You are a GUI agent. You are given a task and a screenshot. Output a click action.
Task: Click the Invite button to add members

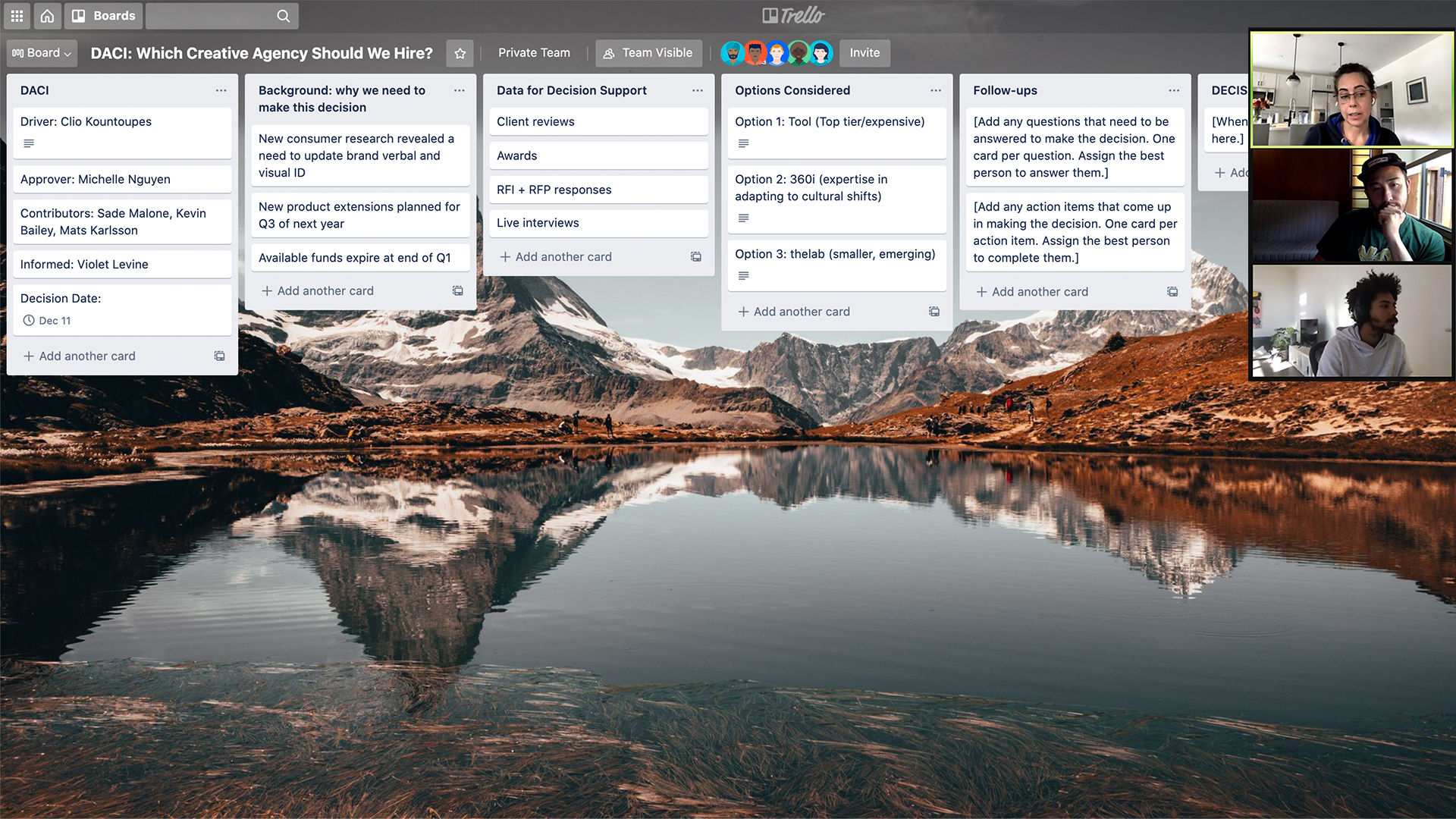point(863,52)
